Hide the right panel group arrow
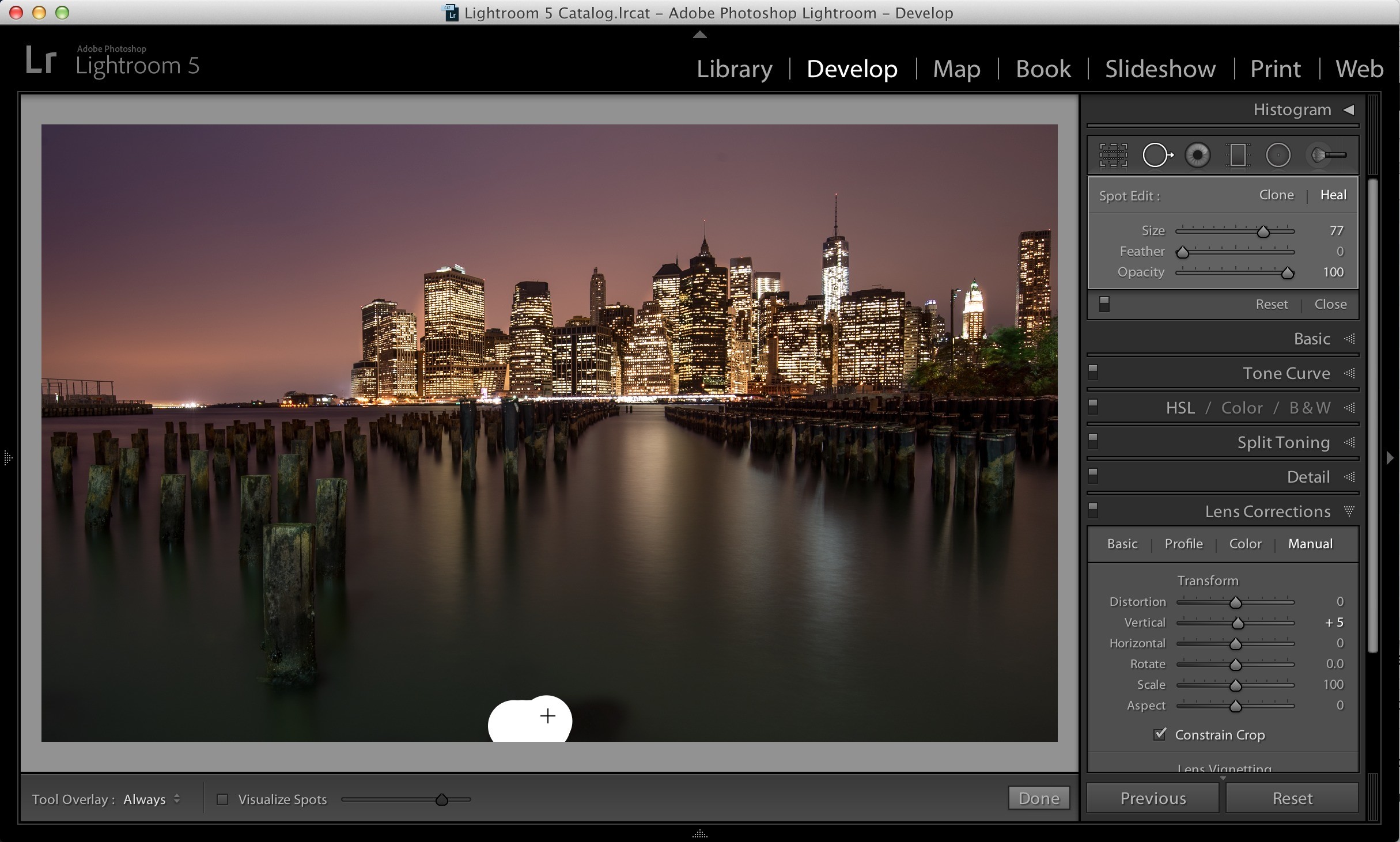1400x842 pixels. 1390,458
